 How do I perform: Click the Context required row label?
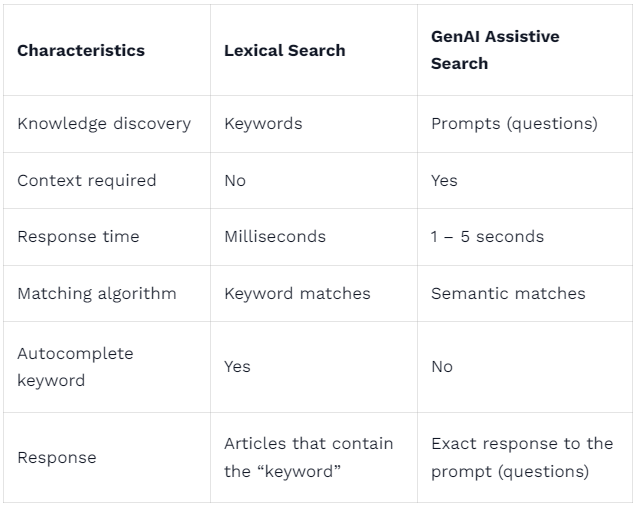click(87, 181)
